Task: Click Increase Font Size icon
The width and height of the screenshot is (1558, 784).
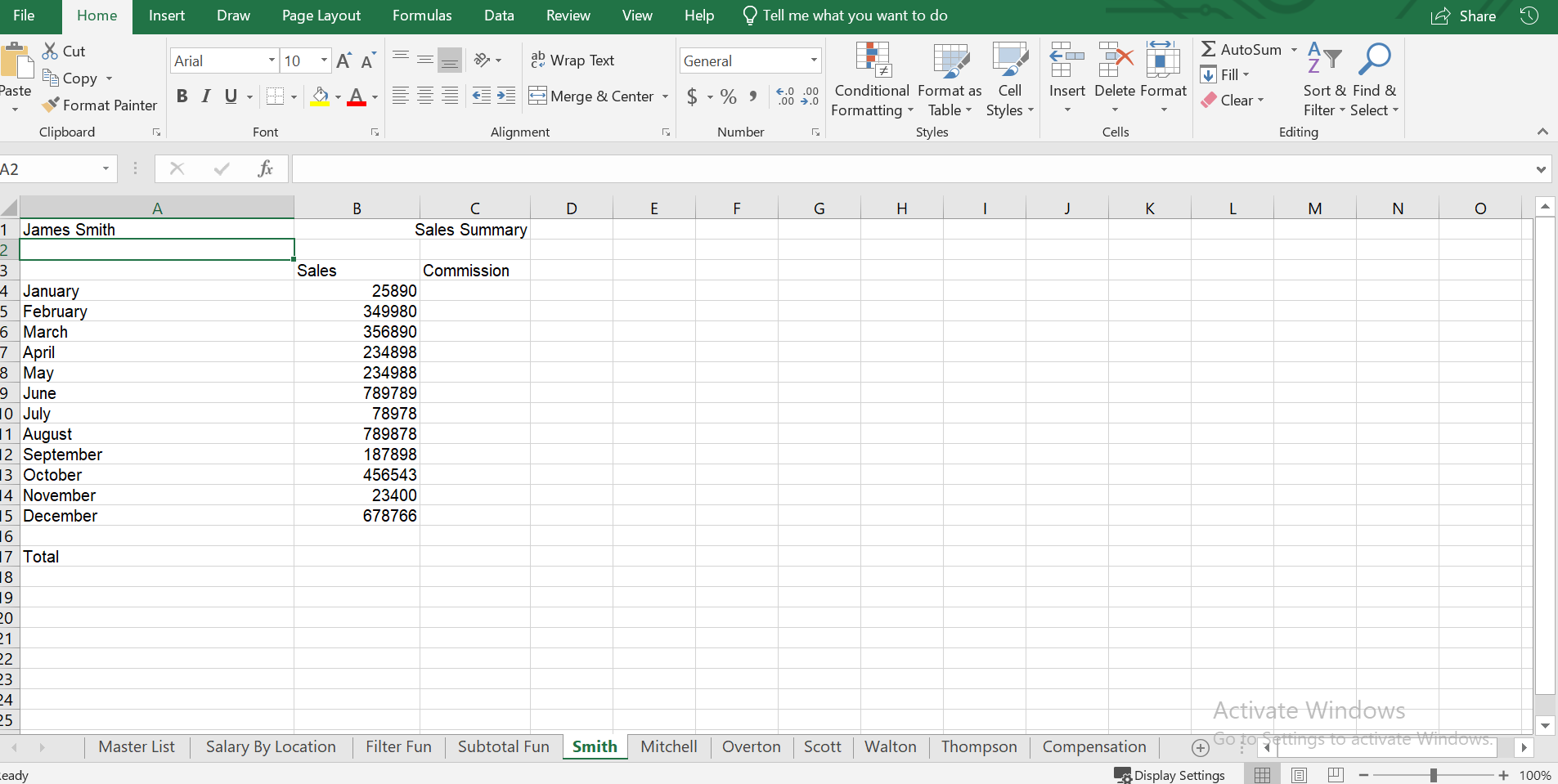Action: (x=343, y=60)
